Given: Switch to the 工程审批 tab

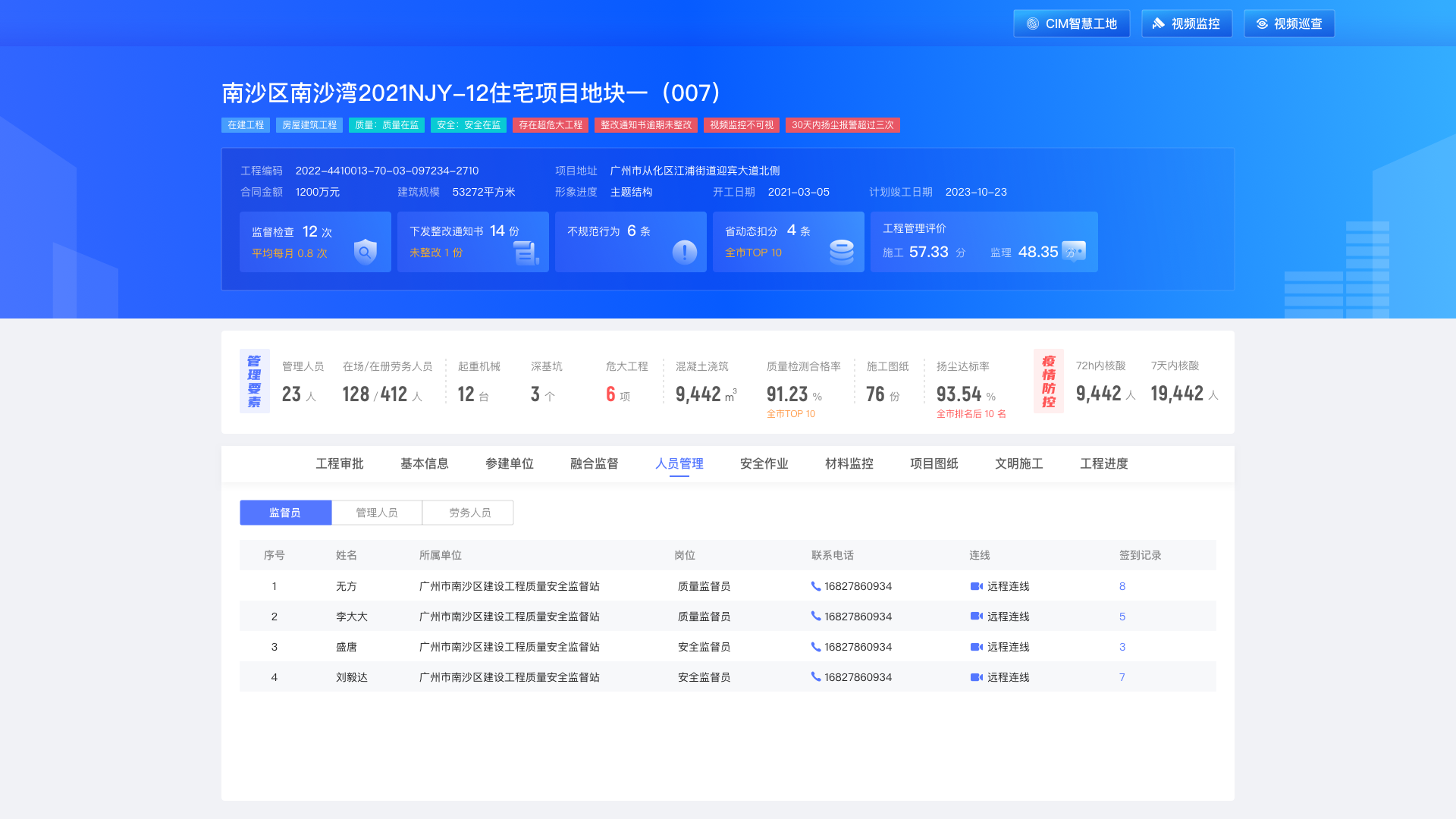Looking at the screenshot, I should pyautogui.click(x=340, y=463).
